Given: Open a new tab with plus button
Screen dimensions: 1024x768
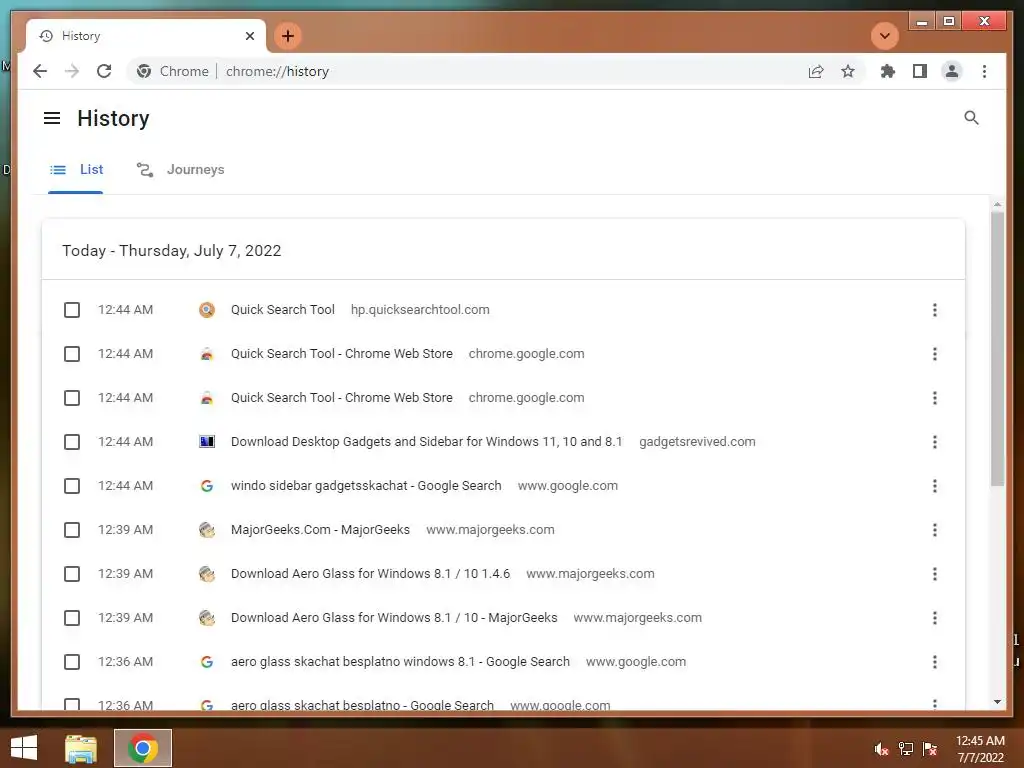Looking at the screenshot, I should point(288,36).
